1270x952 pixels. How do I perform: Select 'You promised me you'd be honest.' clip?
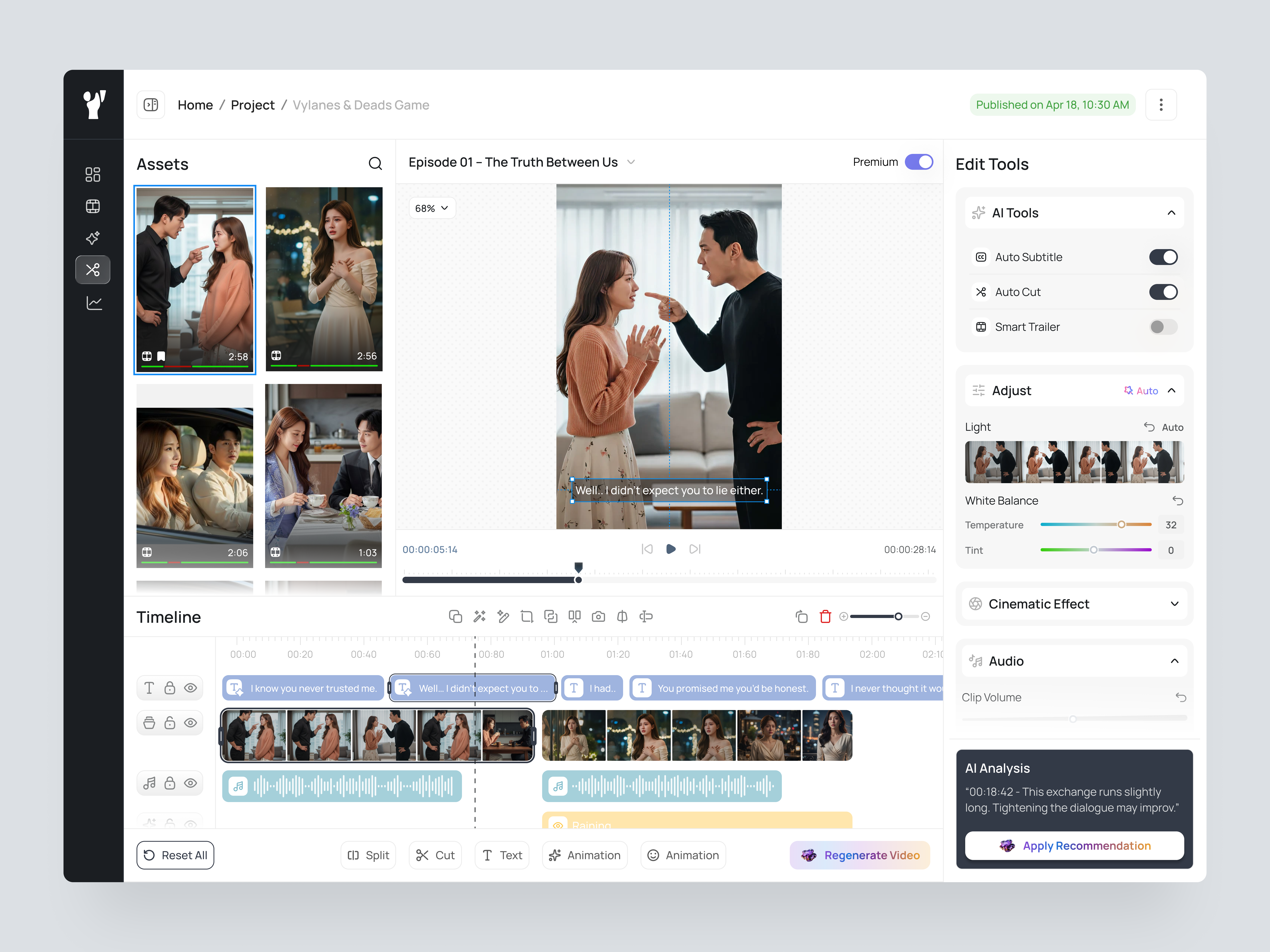click(722, 688)
